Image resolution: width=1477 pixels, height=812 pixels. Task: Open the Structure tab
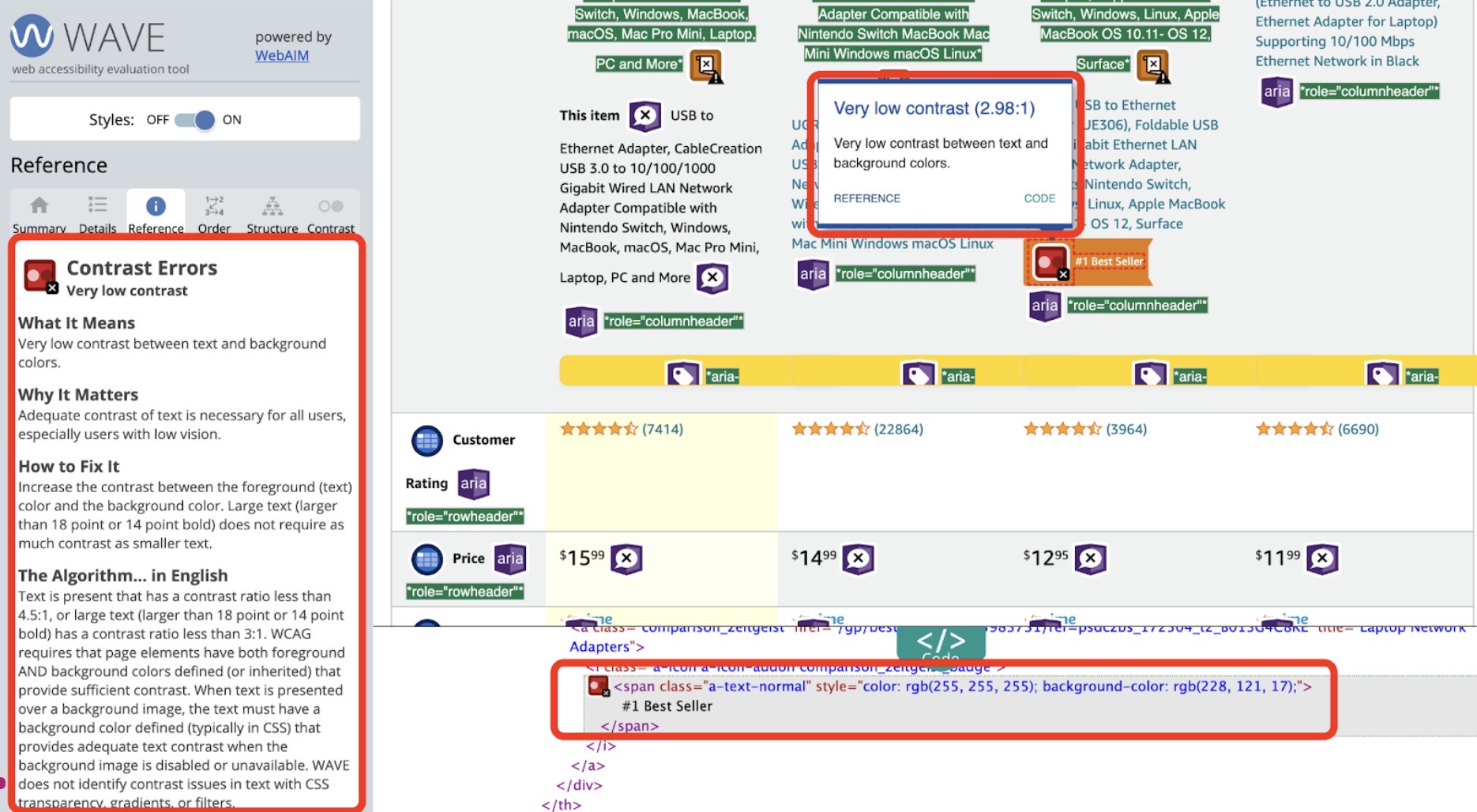[272, 214]
